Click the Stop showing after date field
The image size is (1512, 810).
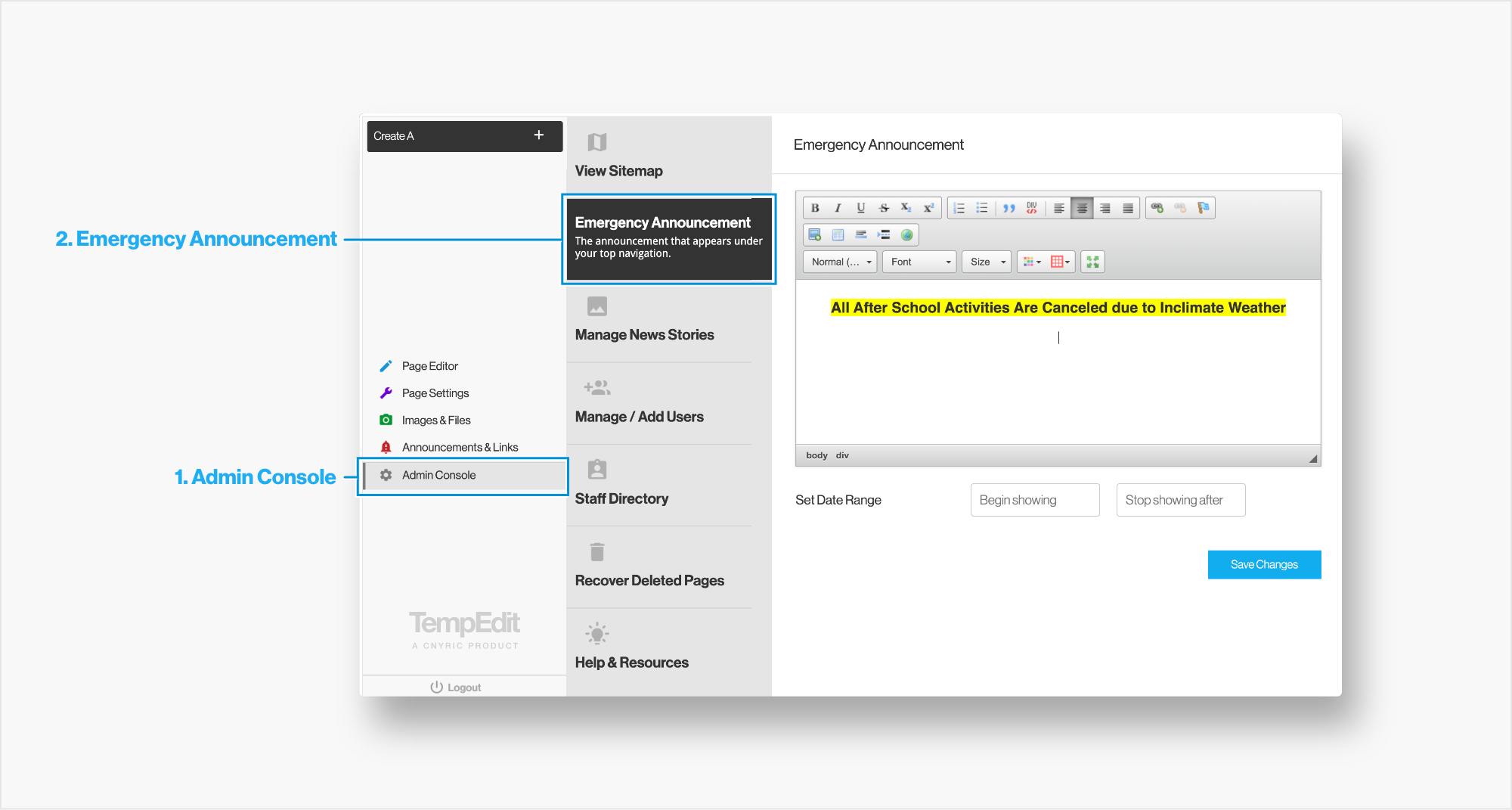pos(1181,500)
